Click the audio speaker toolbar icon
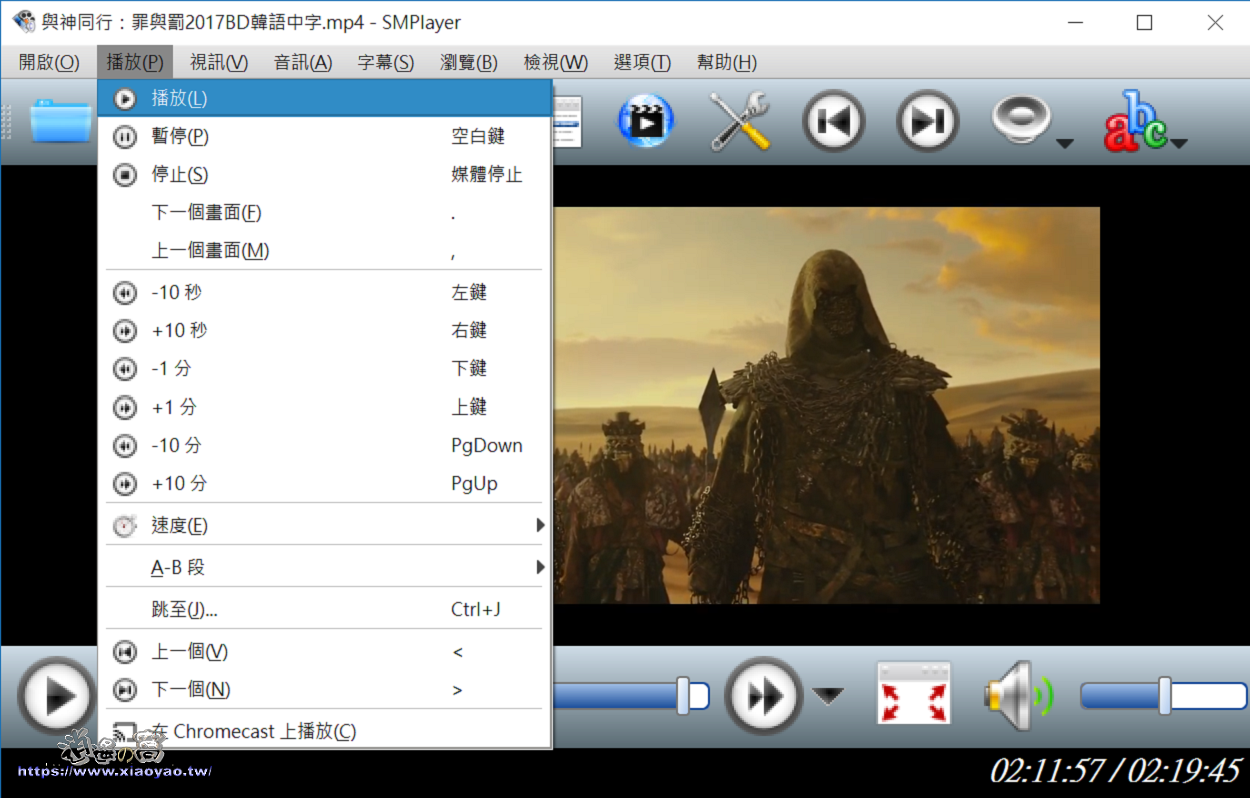 (1020, 119)
